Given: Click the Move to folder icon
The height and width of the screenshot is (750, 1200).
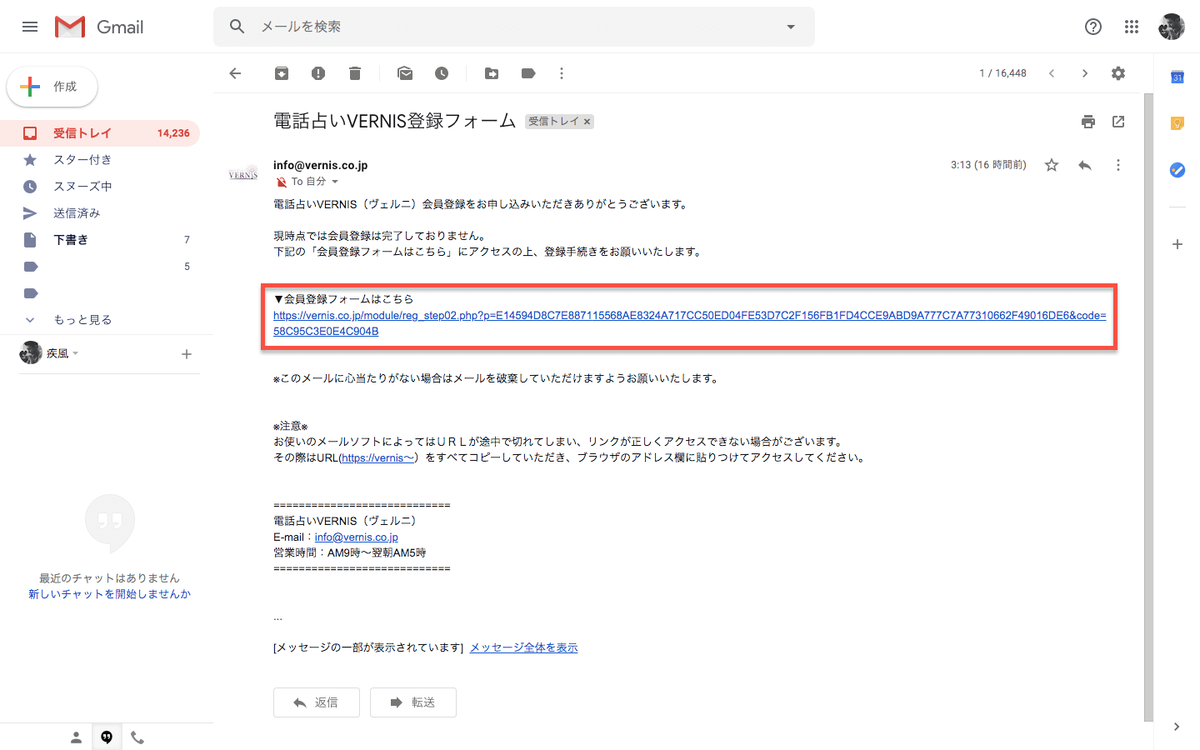Looking at the screenshot, I should click(491, 73).
